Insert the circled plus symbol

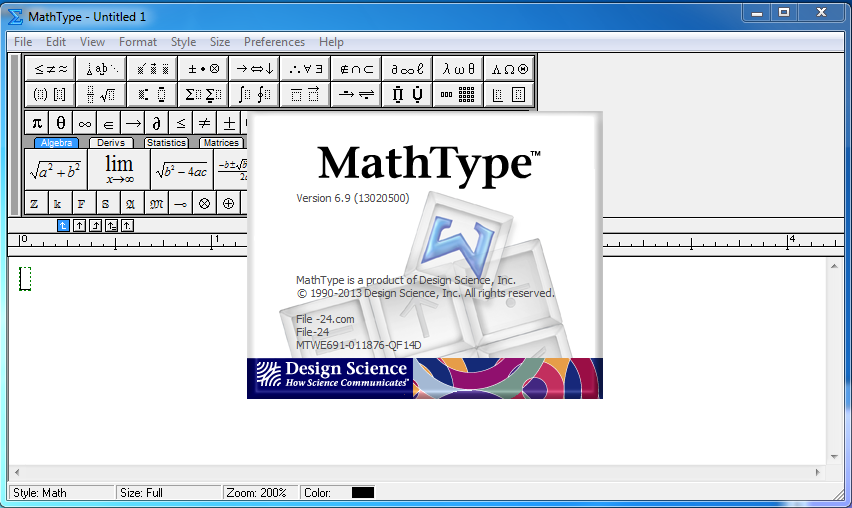[x=228, y=204]
